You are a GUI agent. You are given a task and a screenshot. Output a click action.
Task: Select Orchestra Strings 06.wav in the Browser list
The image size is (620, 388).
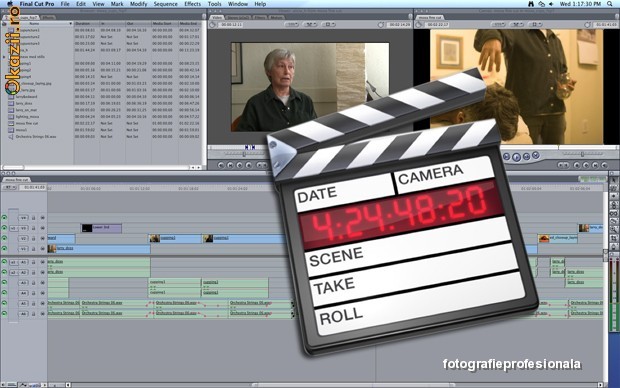(x=36, y=137)
